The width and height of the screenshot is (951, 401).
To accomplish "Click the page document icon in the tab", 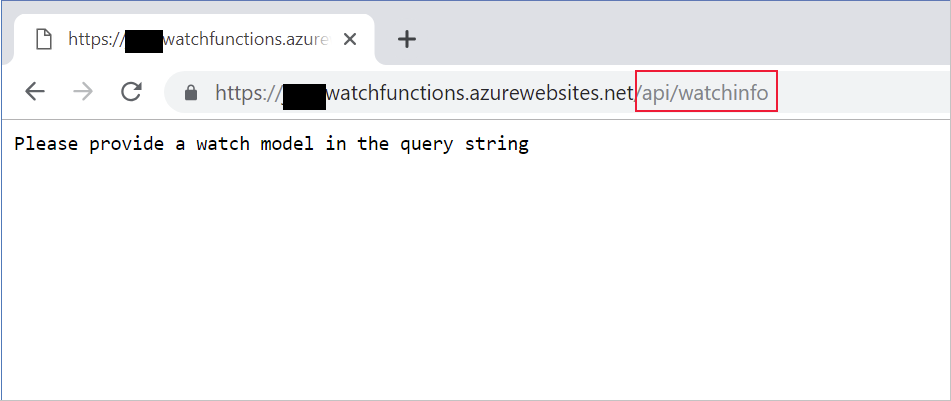I will tap(42, 40).
